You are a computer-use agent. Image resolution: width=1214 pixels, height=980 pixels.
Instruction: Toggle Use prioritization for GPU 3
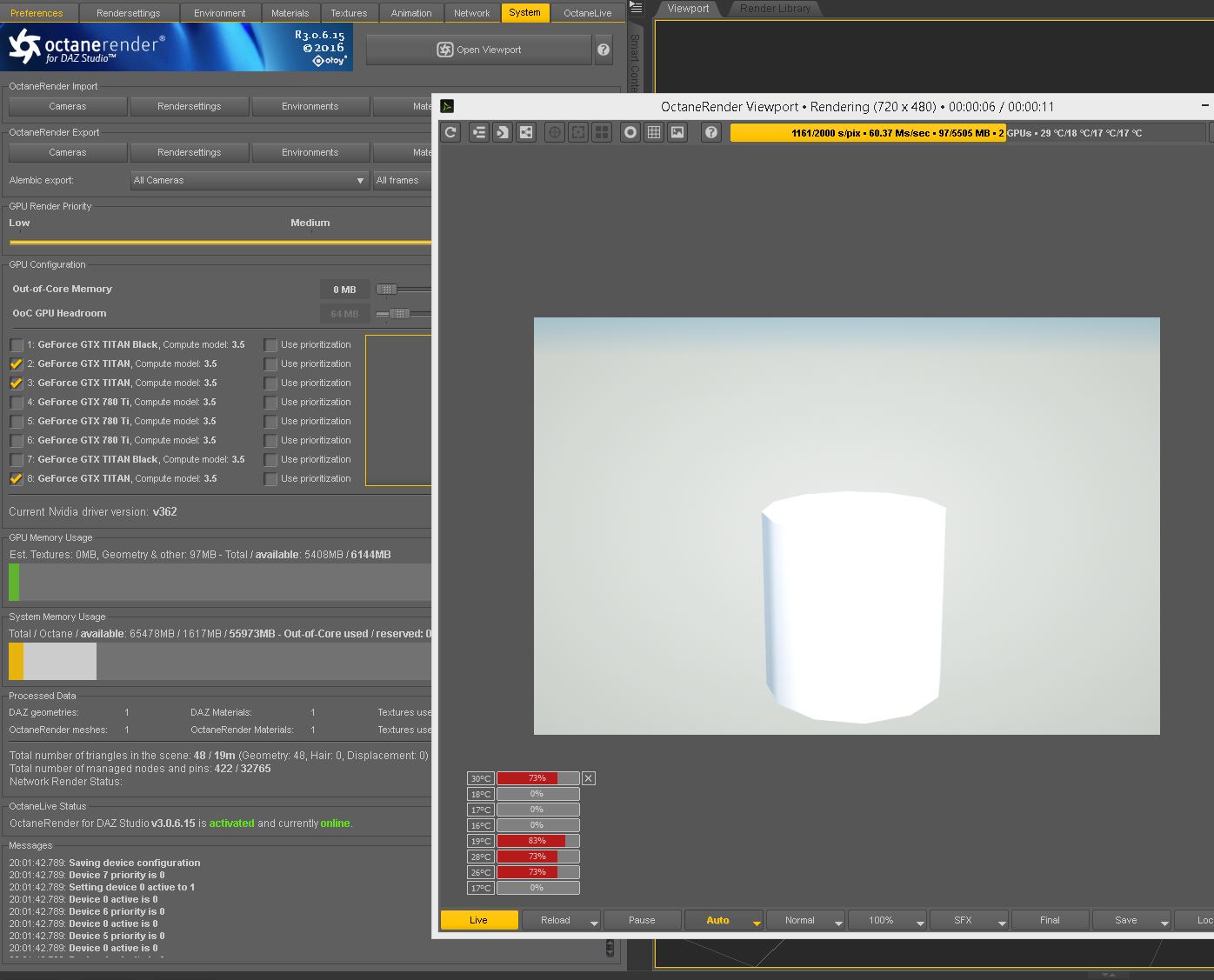coord(270,383)
